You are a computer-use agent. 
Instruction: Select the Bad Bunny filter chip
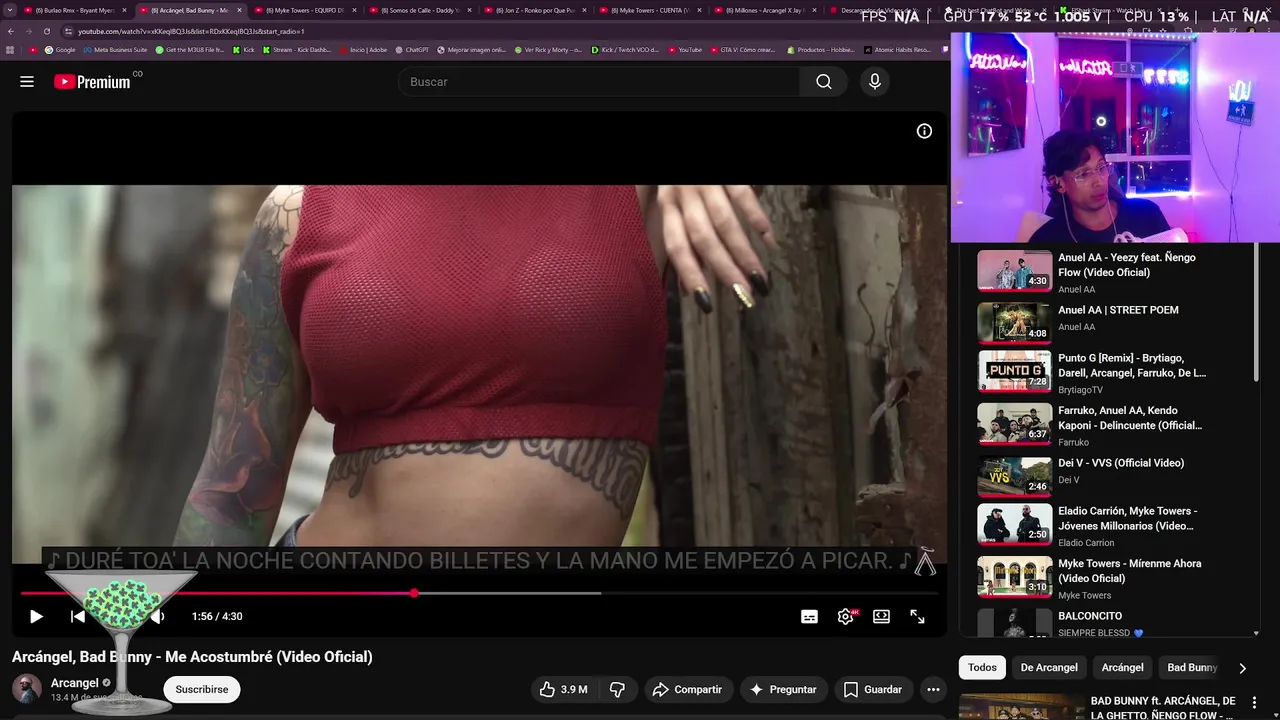point(1192,668)
